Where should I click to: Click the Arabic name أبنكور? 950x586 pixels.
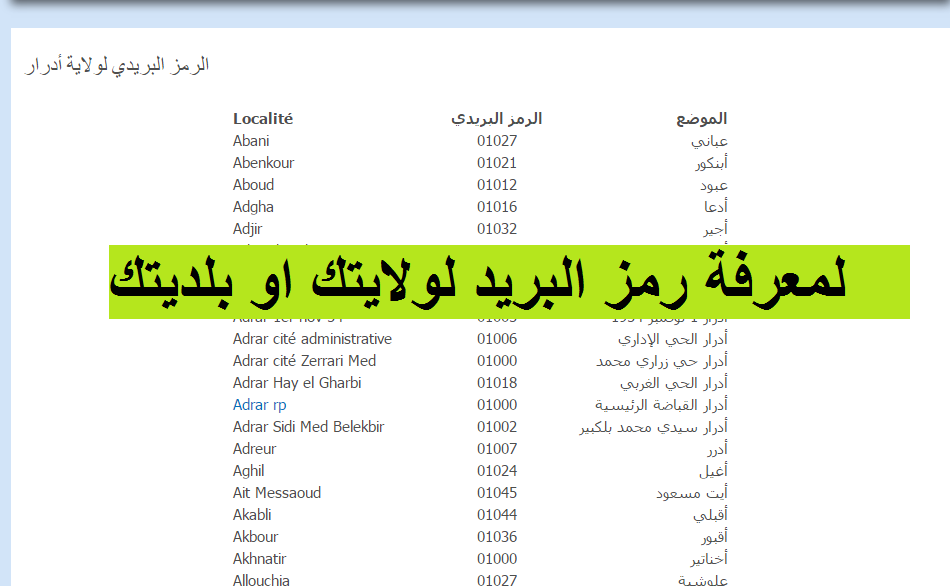pyautogui.click(x=711, y=163)
